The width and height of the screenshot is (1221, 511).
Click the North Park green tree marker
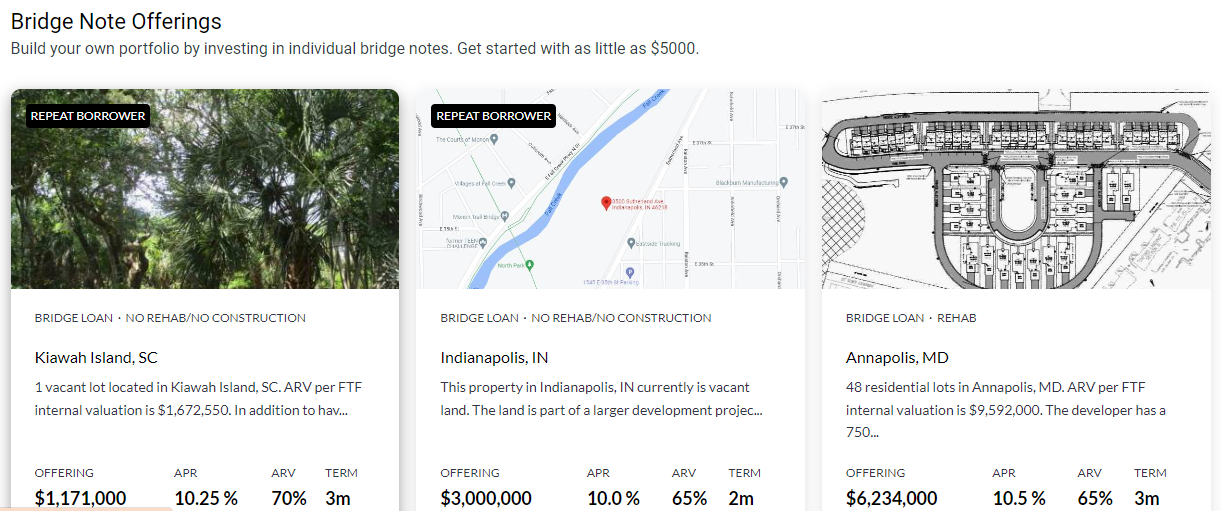[x=530, y=264]
